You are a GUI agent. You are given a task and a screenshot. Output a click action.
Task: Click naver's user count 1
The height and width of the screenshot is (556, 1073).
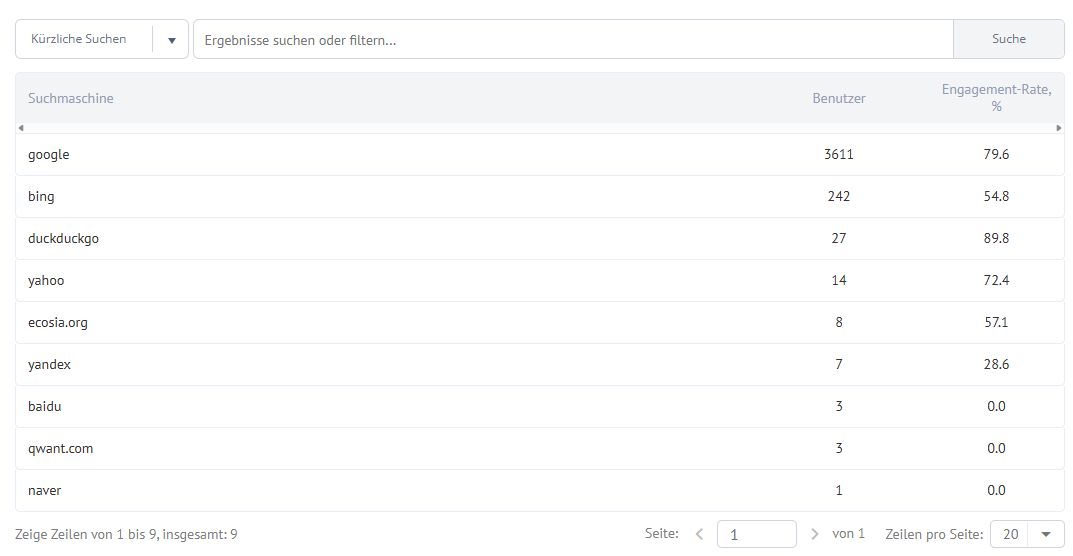[839, 490]
